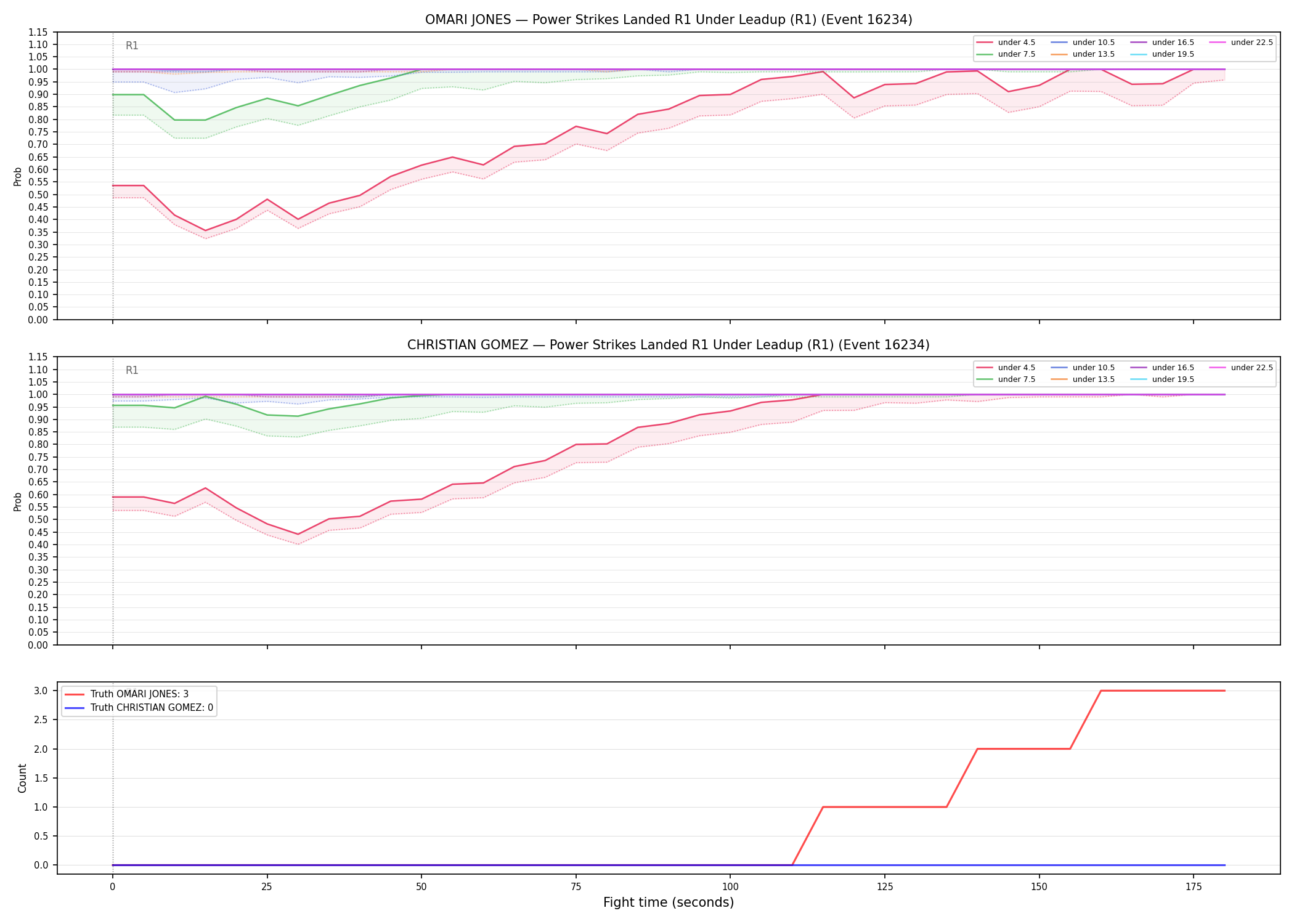This screenshot has width=1294, height=924.
Task: Click x-axis tick label 175
Action: (1194, 887)
